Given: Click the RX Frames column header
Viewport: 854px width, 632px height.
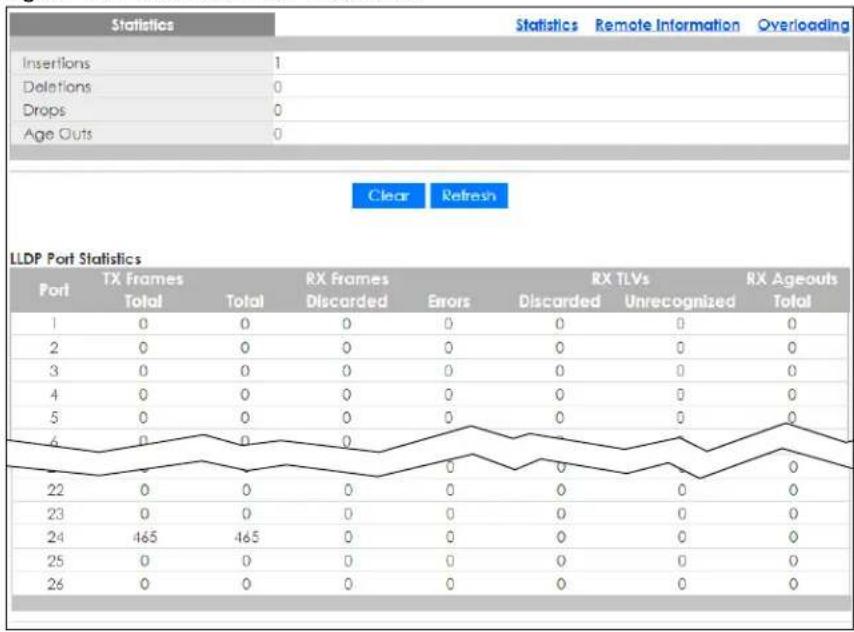Looking at the screenshot, I should [347, 279].
